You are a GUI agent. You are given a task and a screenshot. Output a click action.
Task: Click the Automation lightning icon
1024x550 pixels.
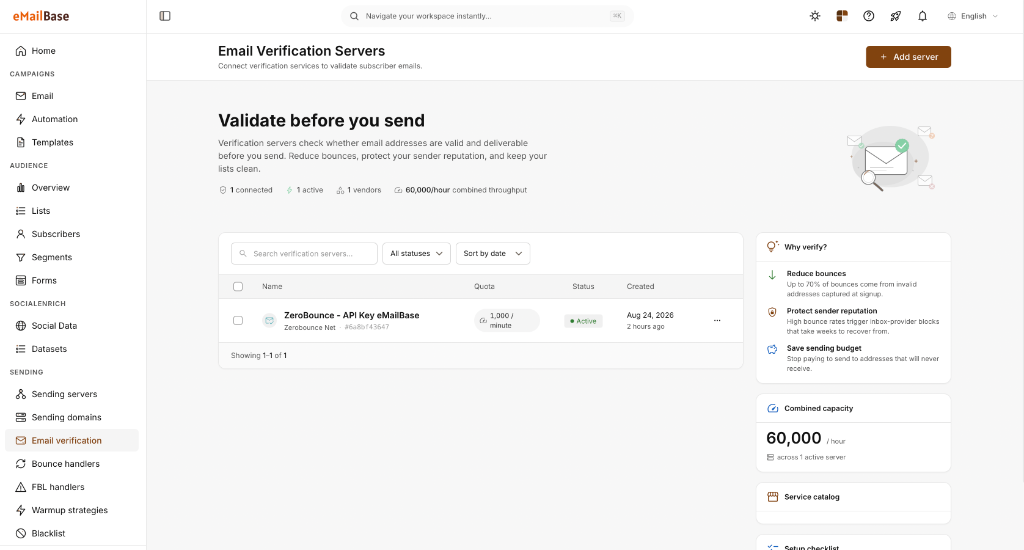pos(21,119)
